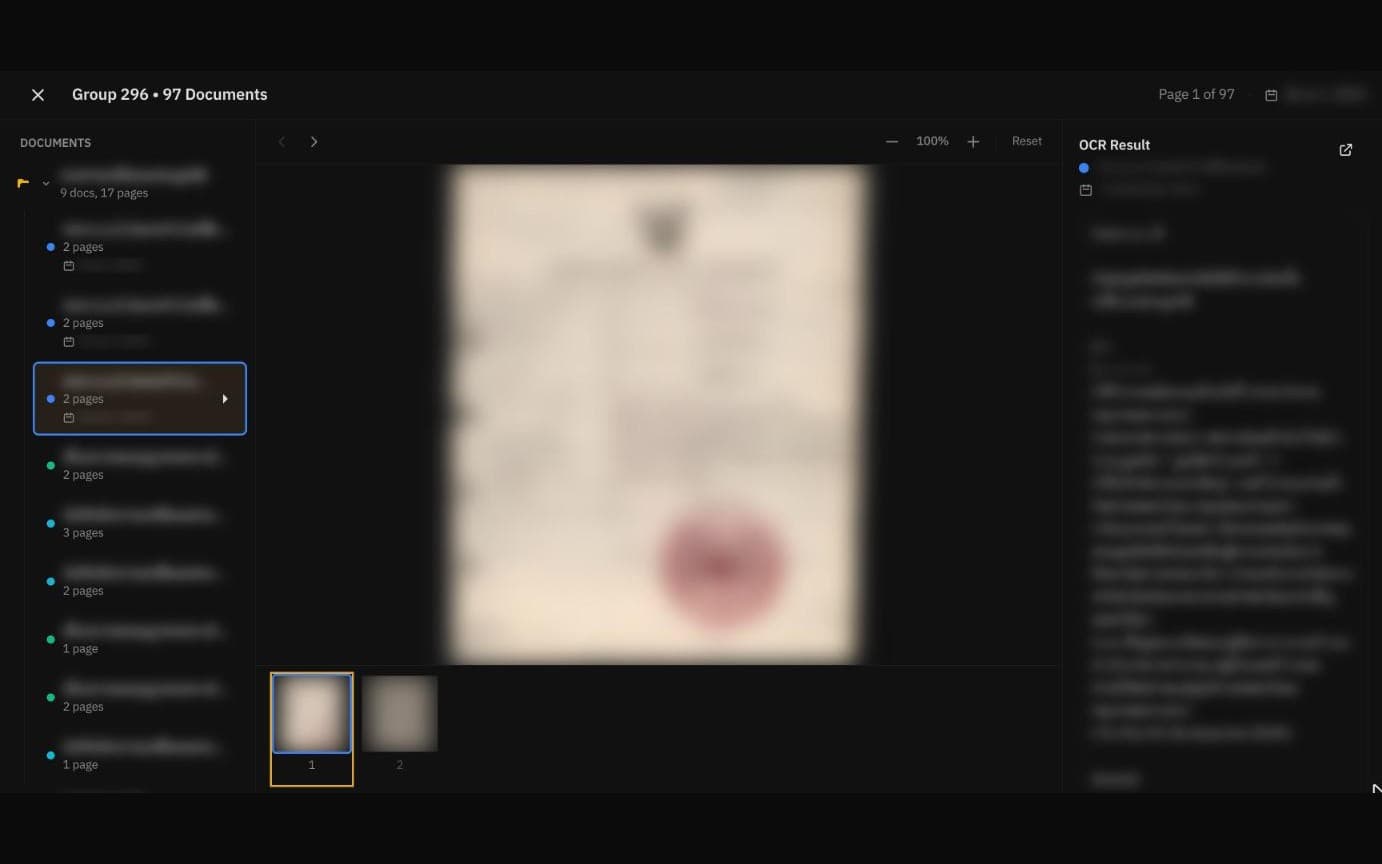Viewport: 1382px width, 864px height.
Task: Click the "DOCUMENTS" sidebar heading
Action: pyautogui.click(x=55, y=143)
